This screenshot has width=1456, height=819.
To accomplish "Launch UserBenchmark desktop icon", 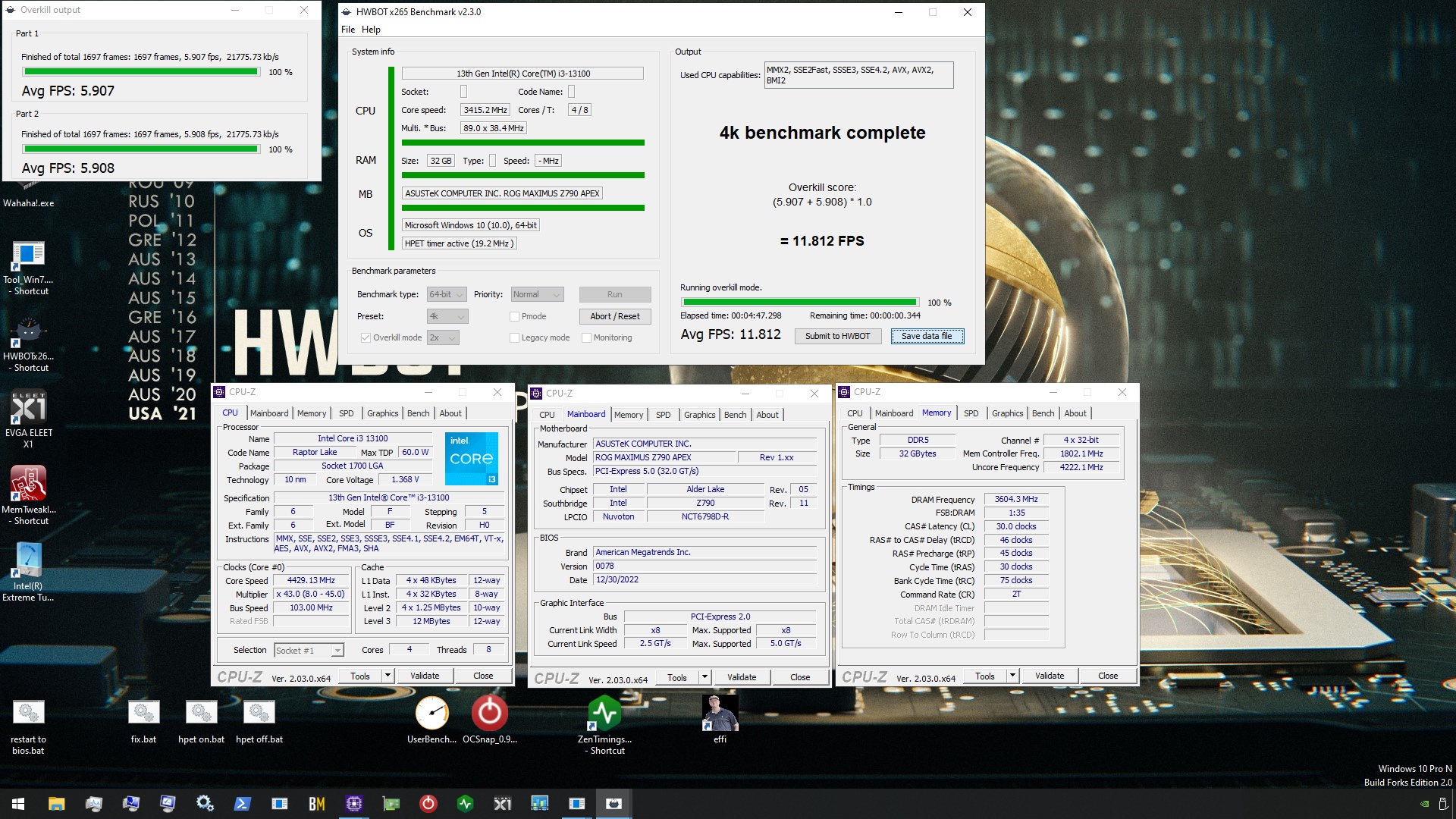I will tap(431, 720).
